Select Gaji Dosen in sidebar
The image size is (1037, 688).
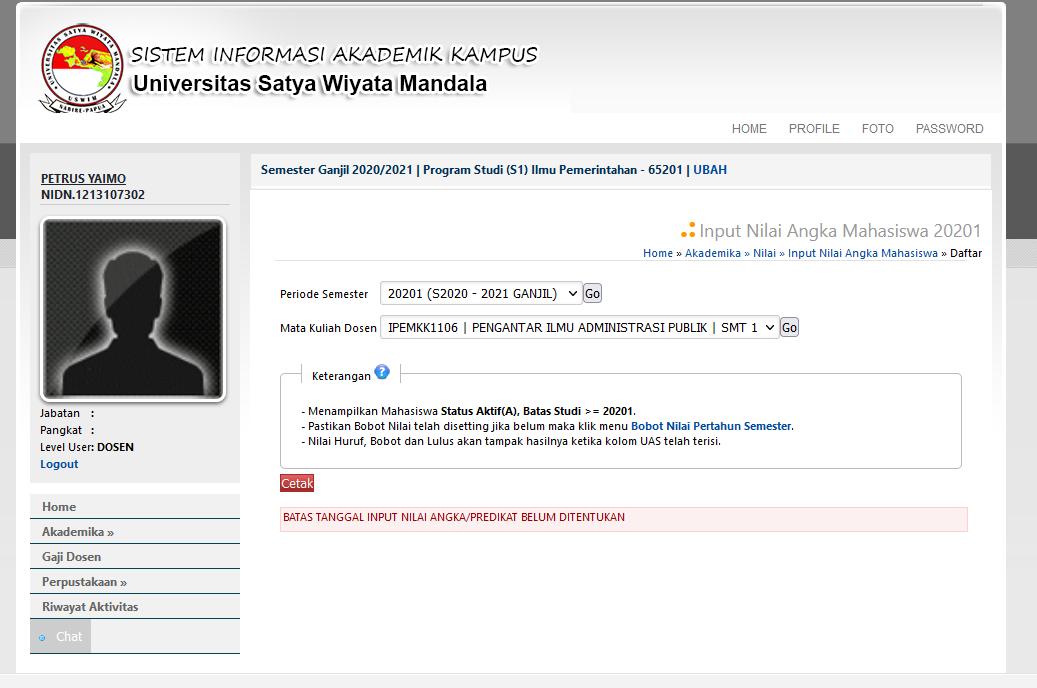coord(71,557)
